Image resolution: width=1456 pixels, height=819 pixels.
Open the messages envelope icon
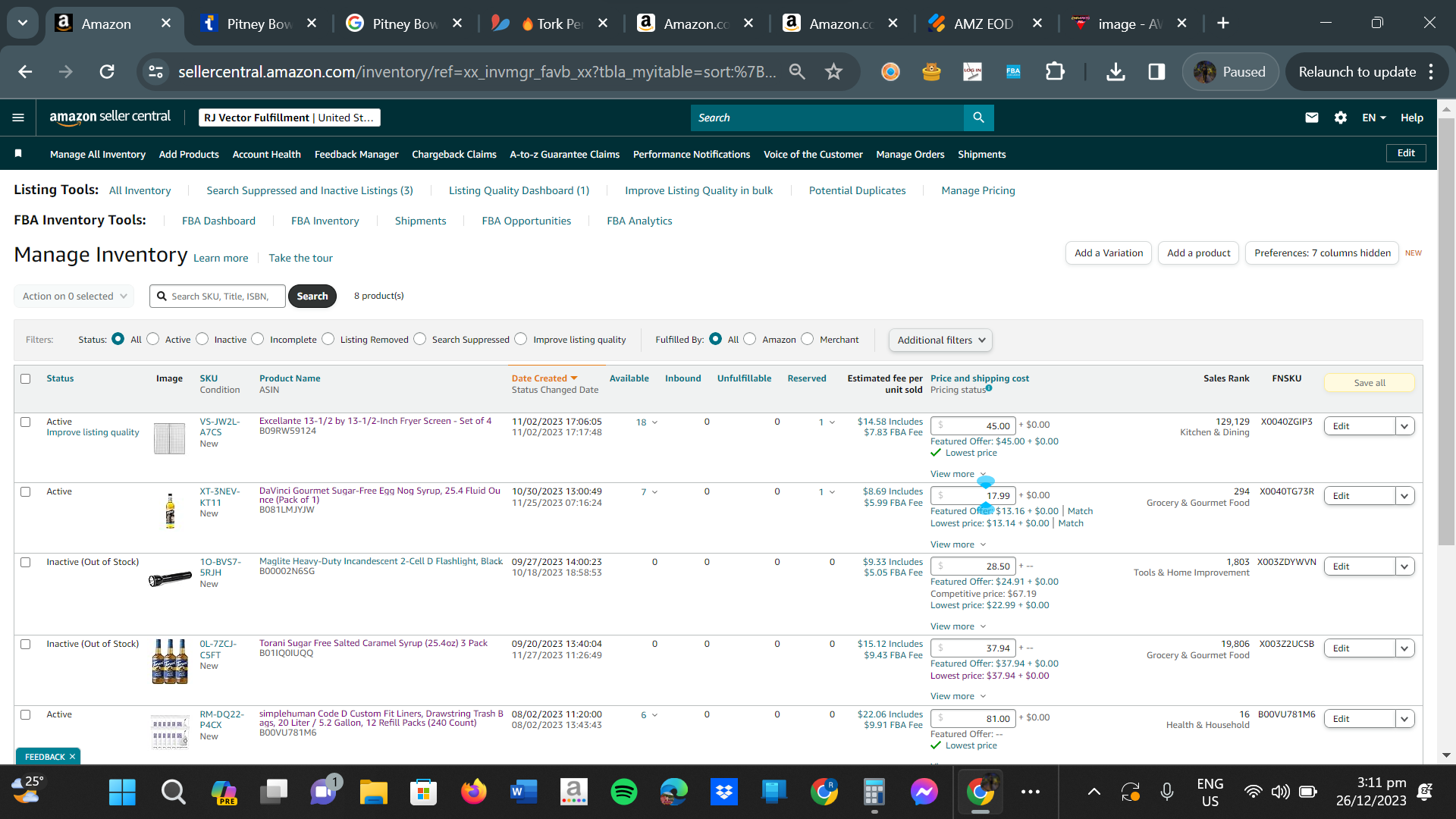(1312, 118)
